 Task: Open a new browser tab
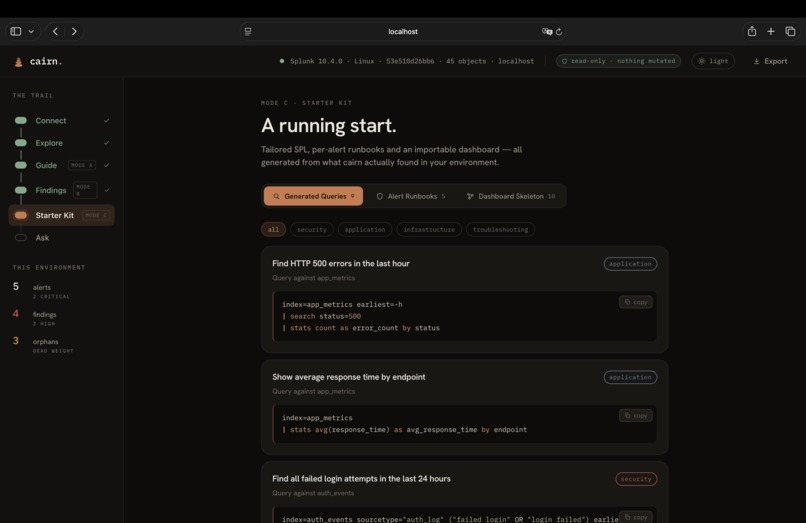[x=771, y=31]
